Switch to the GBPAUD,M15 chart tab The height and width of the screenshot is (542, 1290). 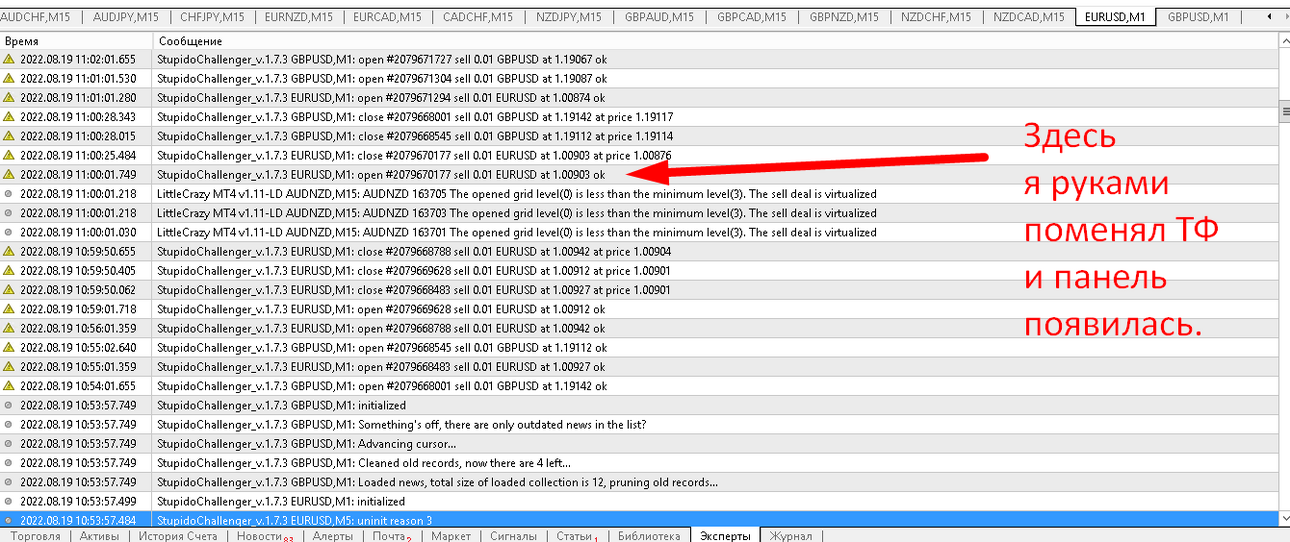point(659,17)
